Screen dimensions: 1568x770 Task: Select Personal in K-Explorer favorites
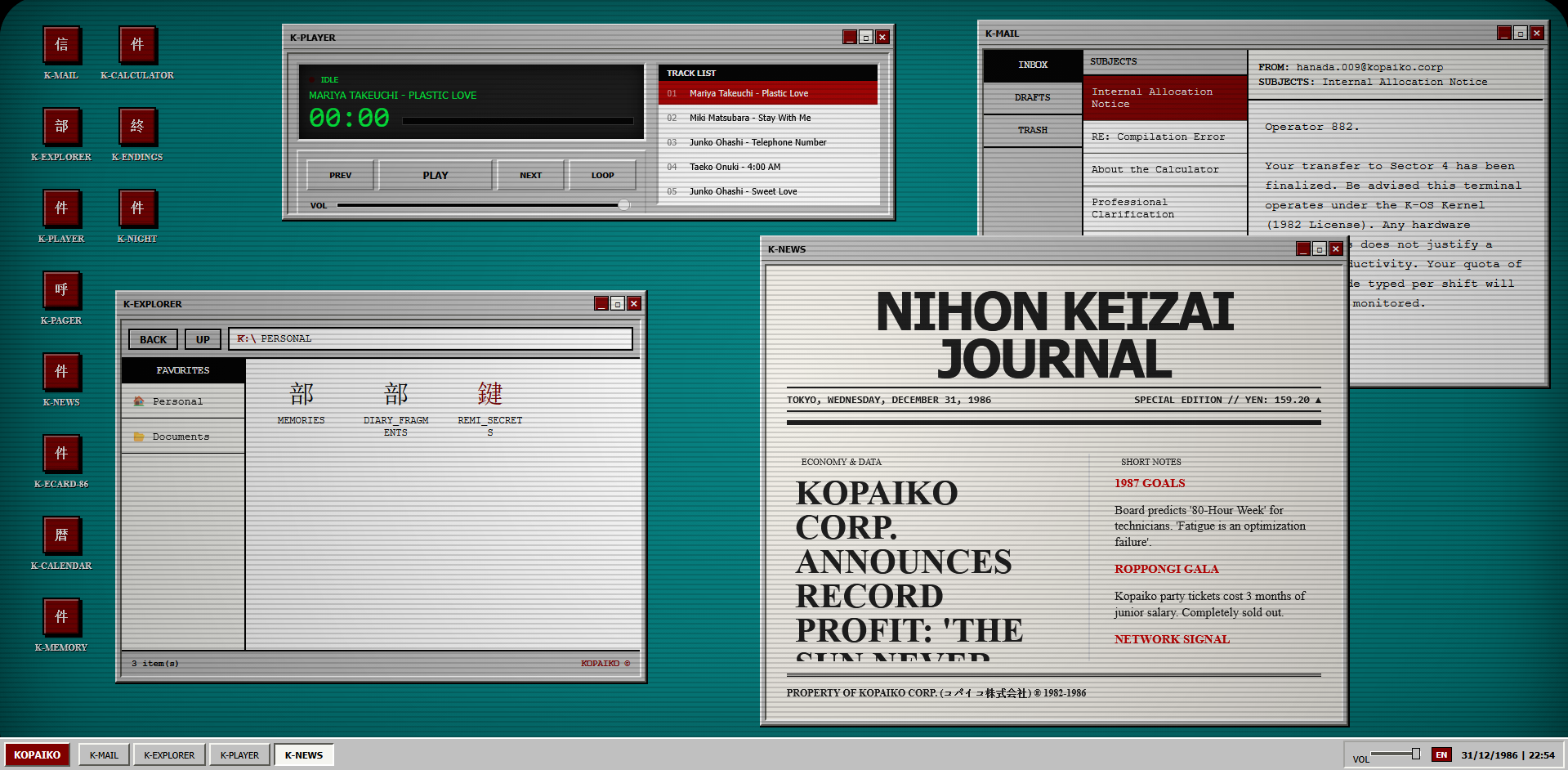[x=183, y=401]
